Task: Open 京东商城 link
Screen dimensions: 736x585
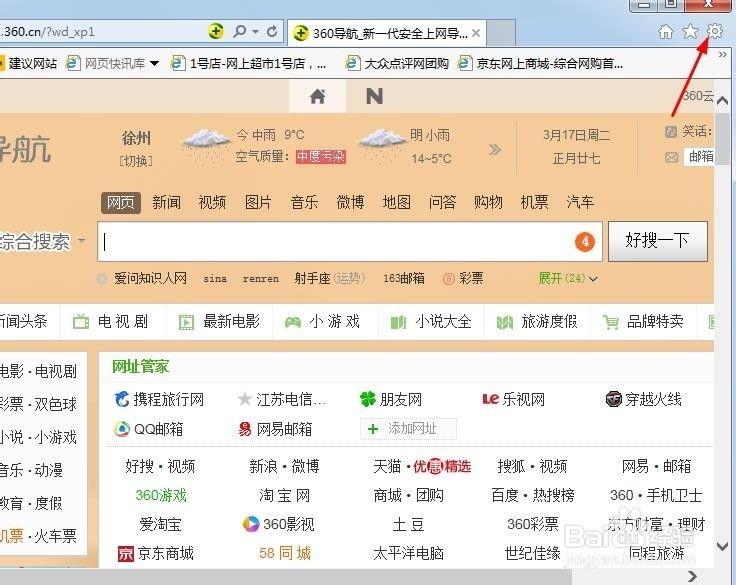Action: click(156, 554)
